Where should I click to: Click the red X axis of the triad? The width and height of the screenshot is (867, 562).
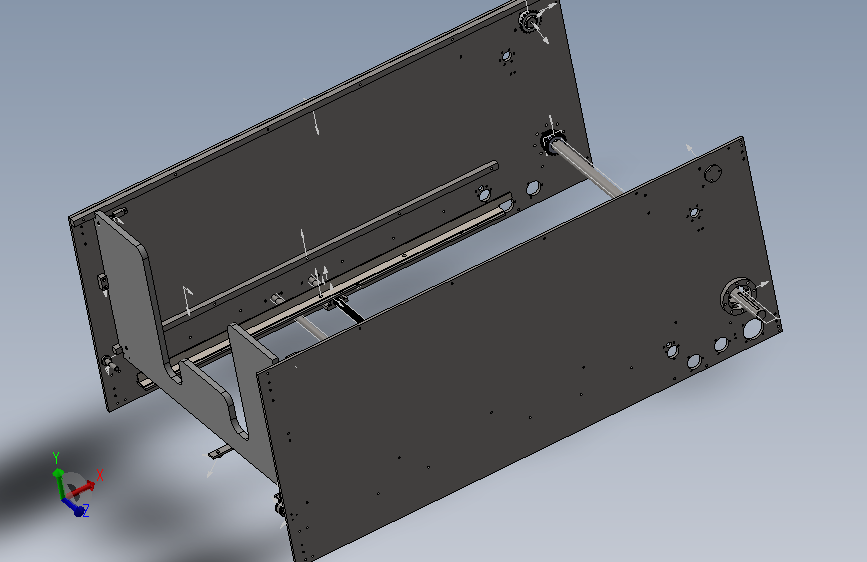(83, 489)
